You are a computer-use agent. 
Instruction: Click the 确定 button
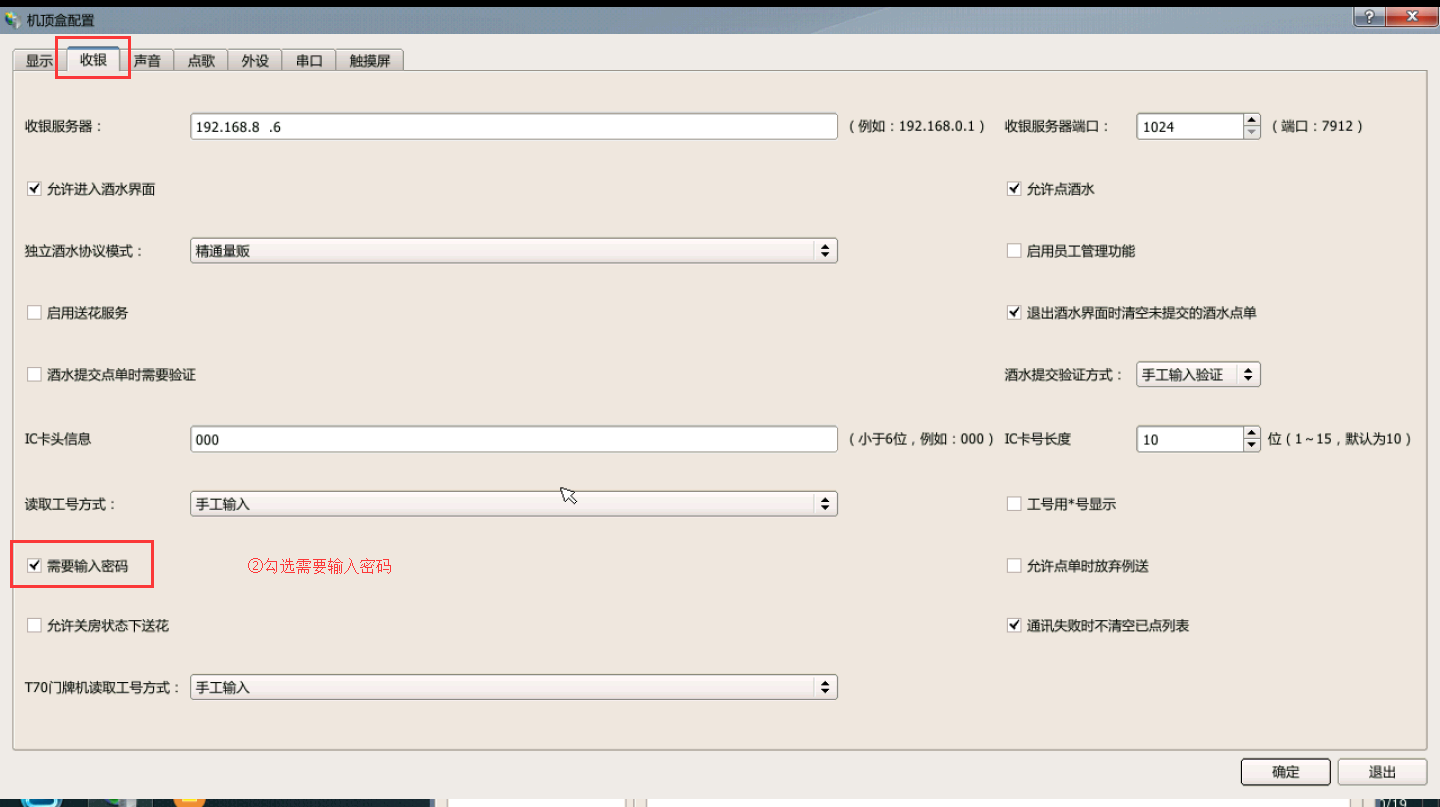[x=1285, y=772]
